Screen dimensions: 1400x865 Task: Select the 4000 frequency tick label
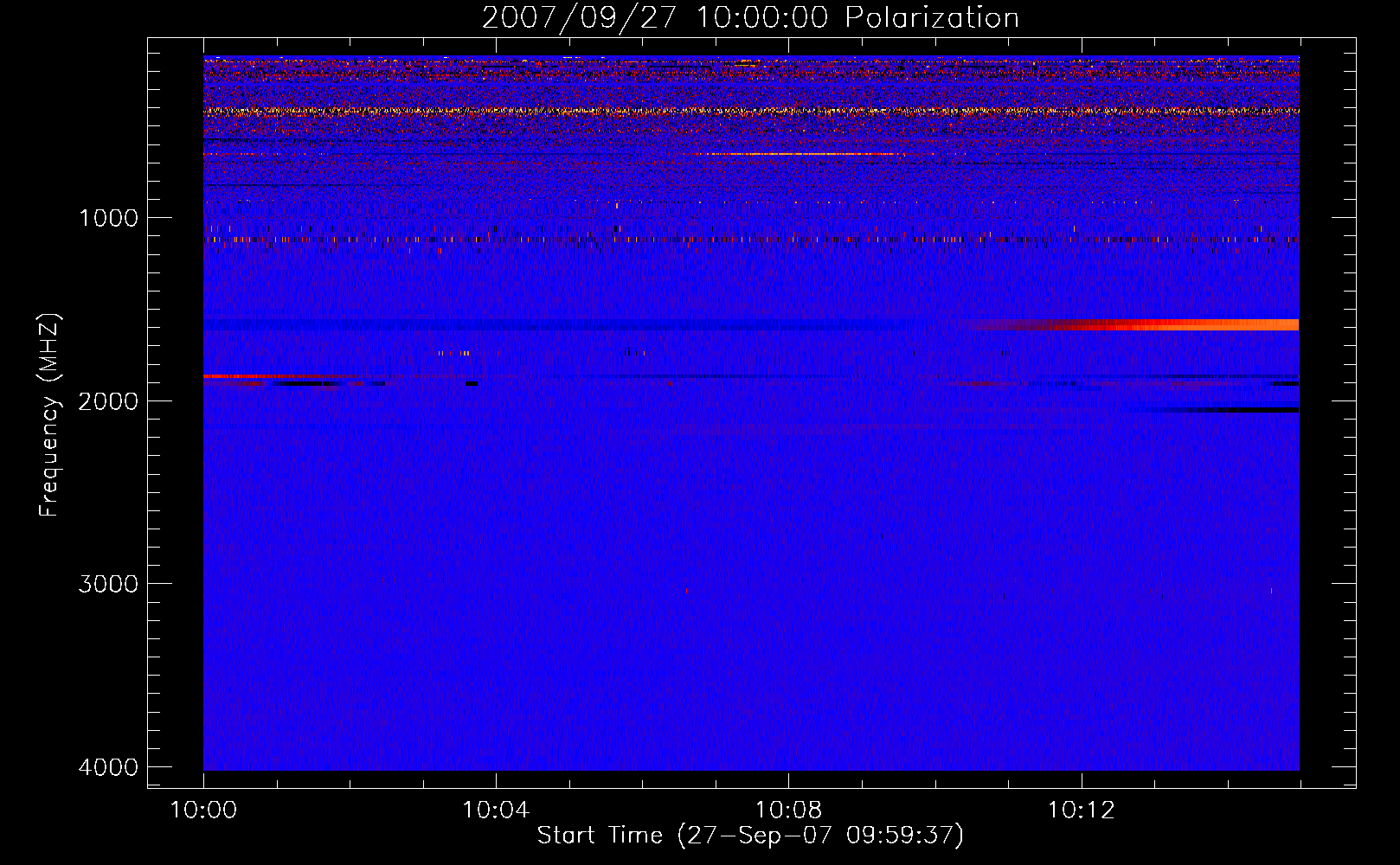tap(108, 767)
